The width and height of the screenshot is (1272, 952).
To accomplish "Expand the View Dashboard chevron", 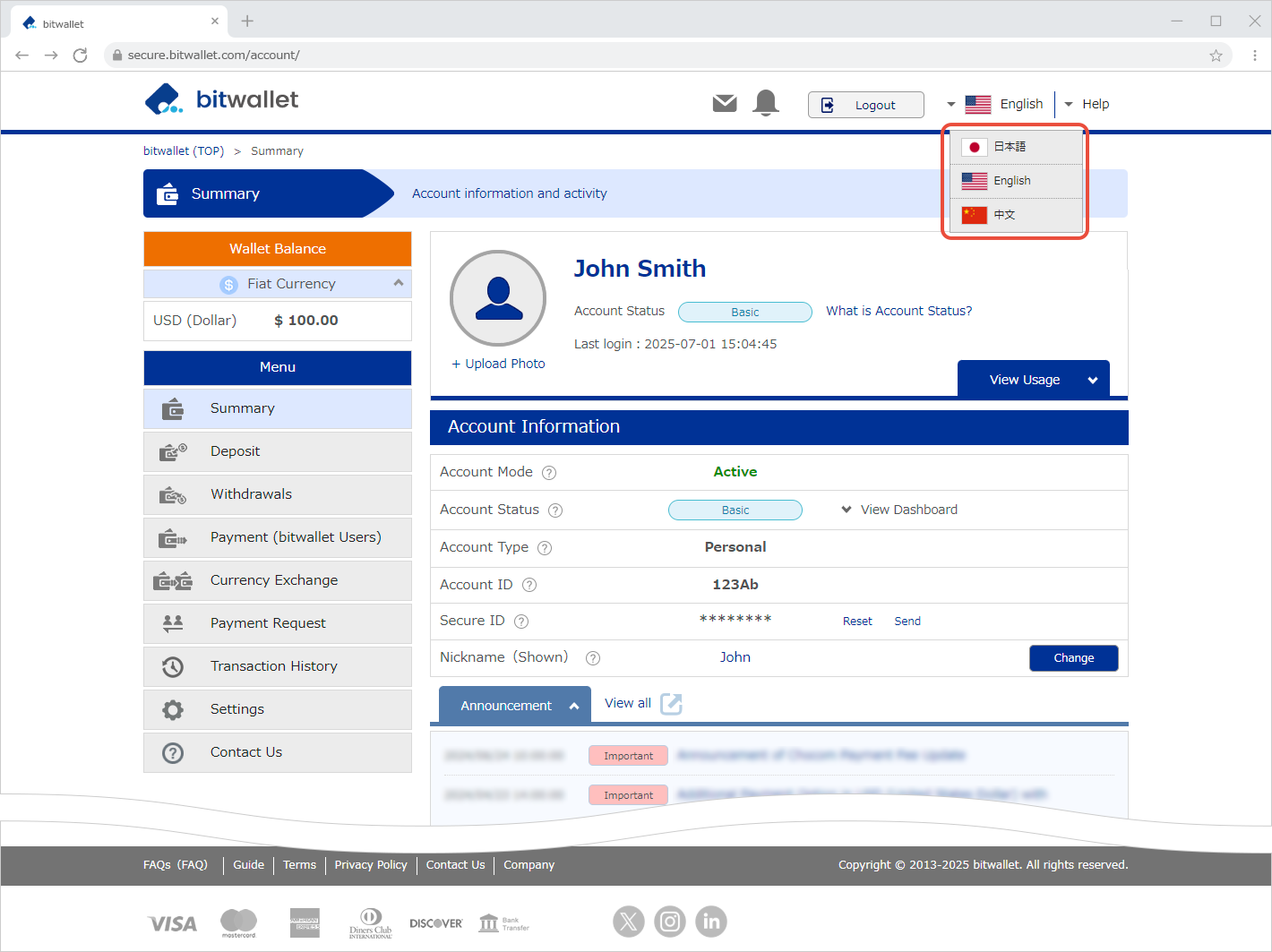I will [x=847, y=510].
